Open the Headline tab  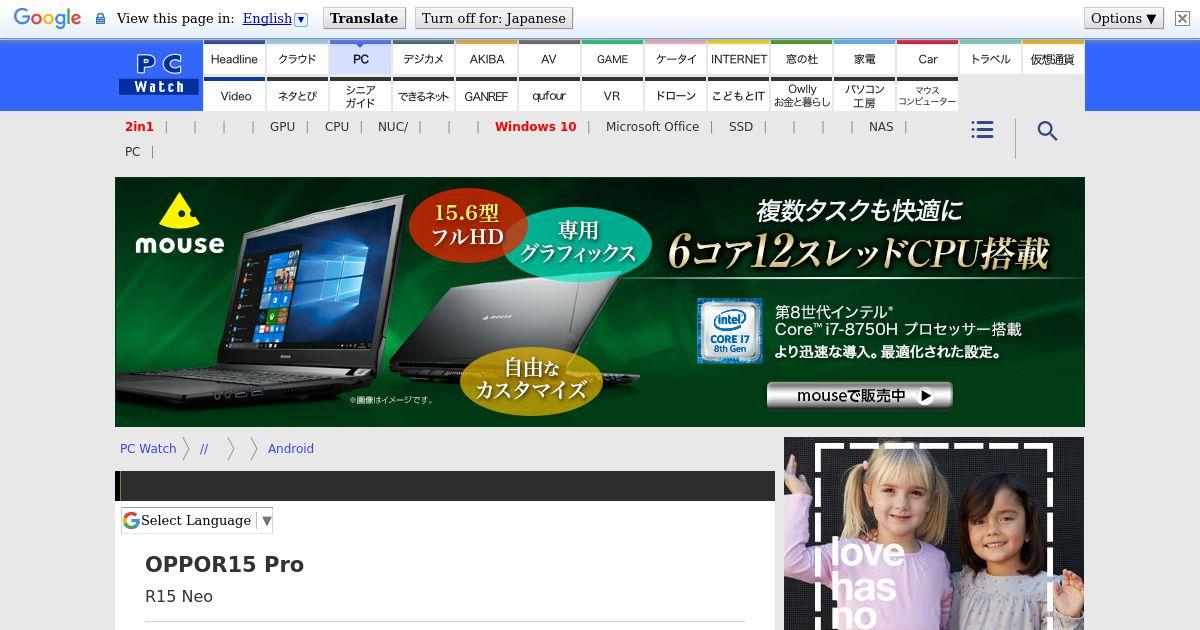click(x=234, y=58)
